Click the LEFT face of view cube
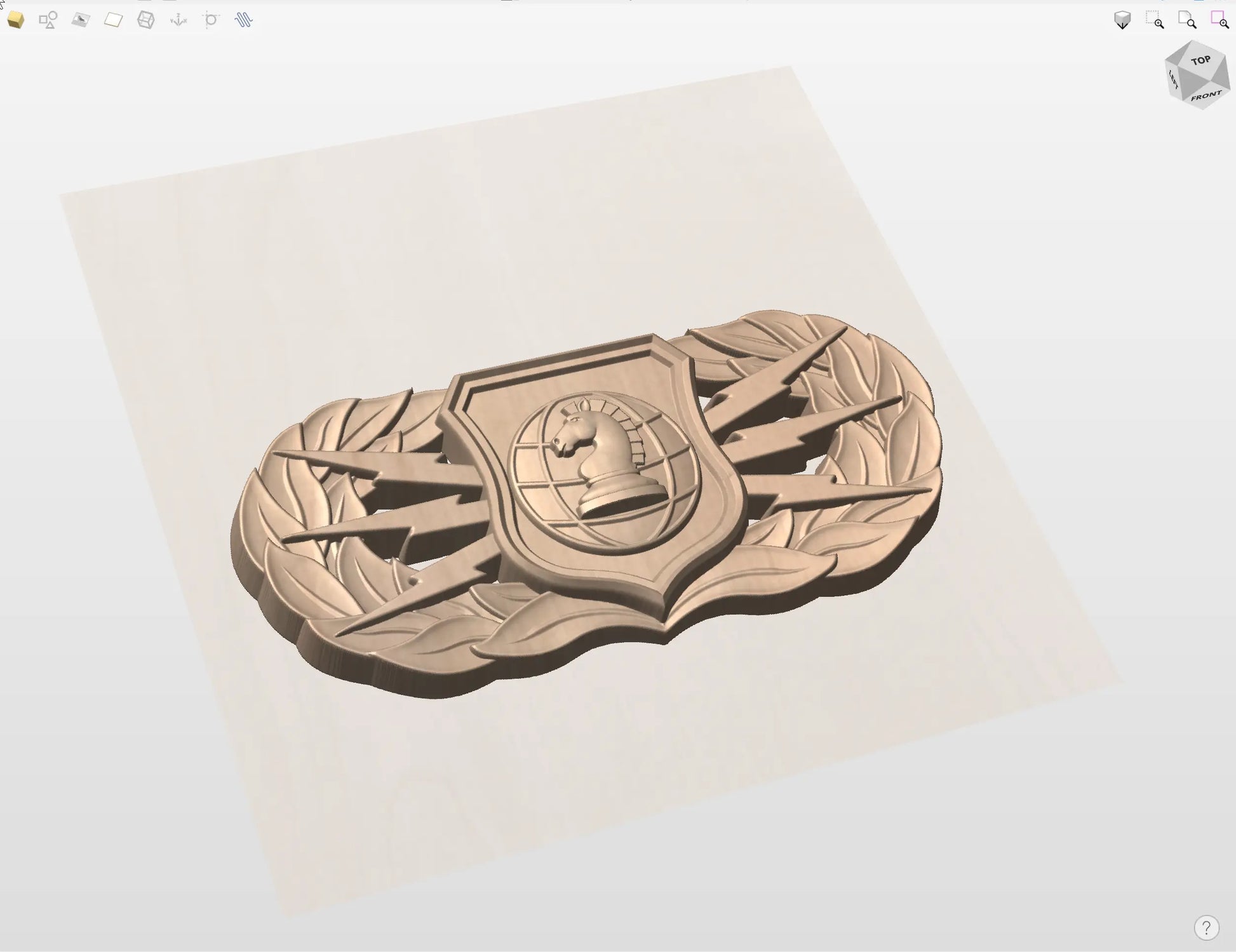This screenshot has height=952, width=1236. (1174, 79)
